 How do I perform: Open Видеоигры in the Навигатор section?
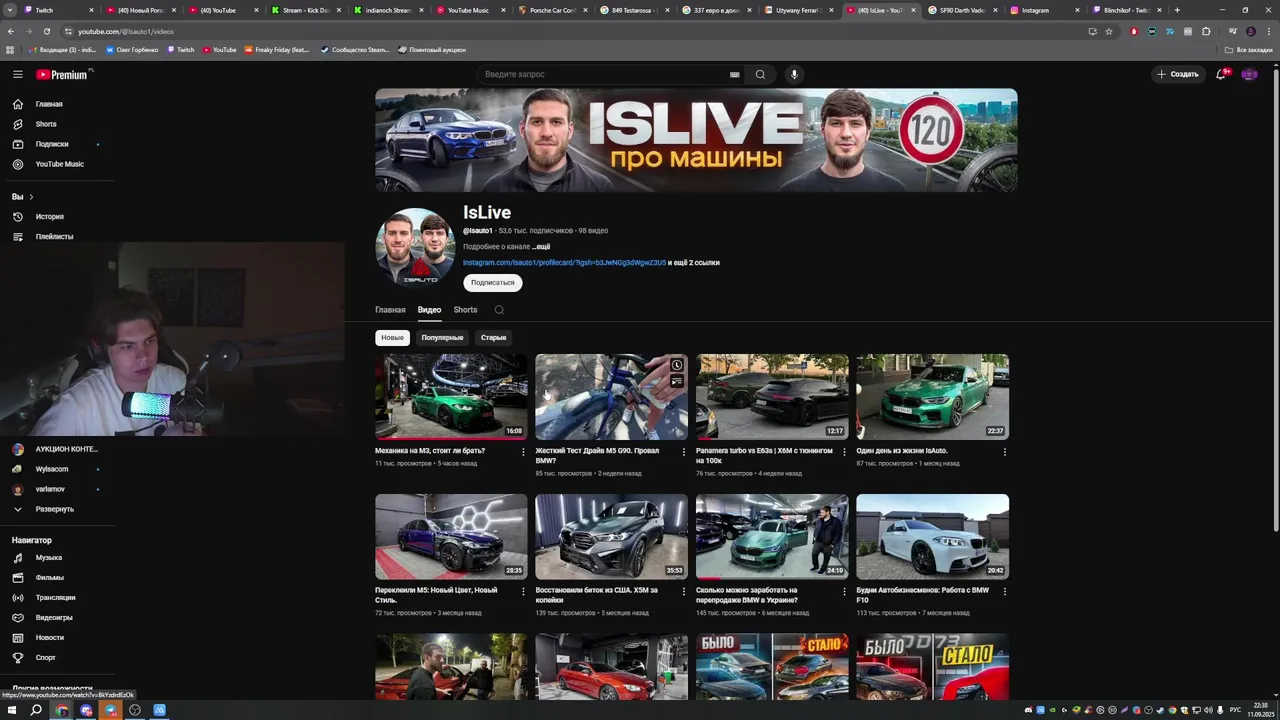click(56, 618)
